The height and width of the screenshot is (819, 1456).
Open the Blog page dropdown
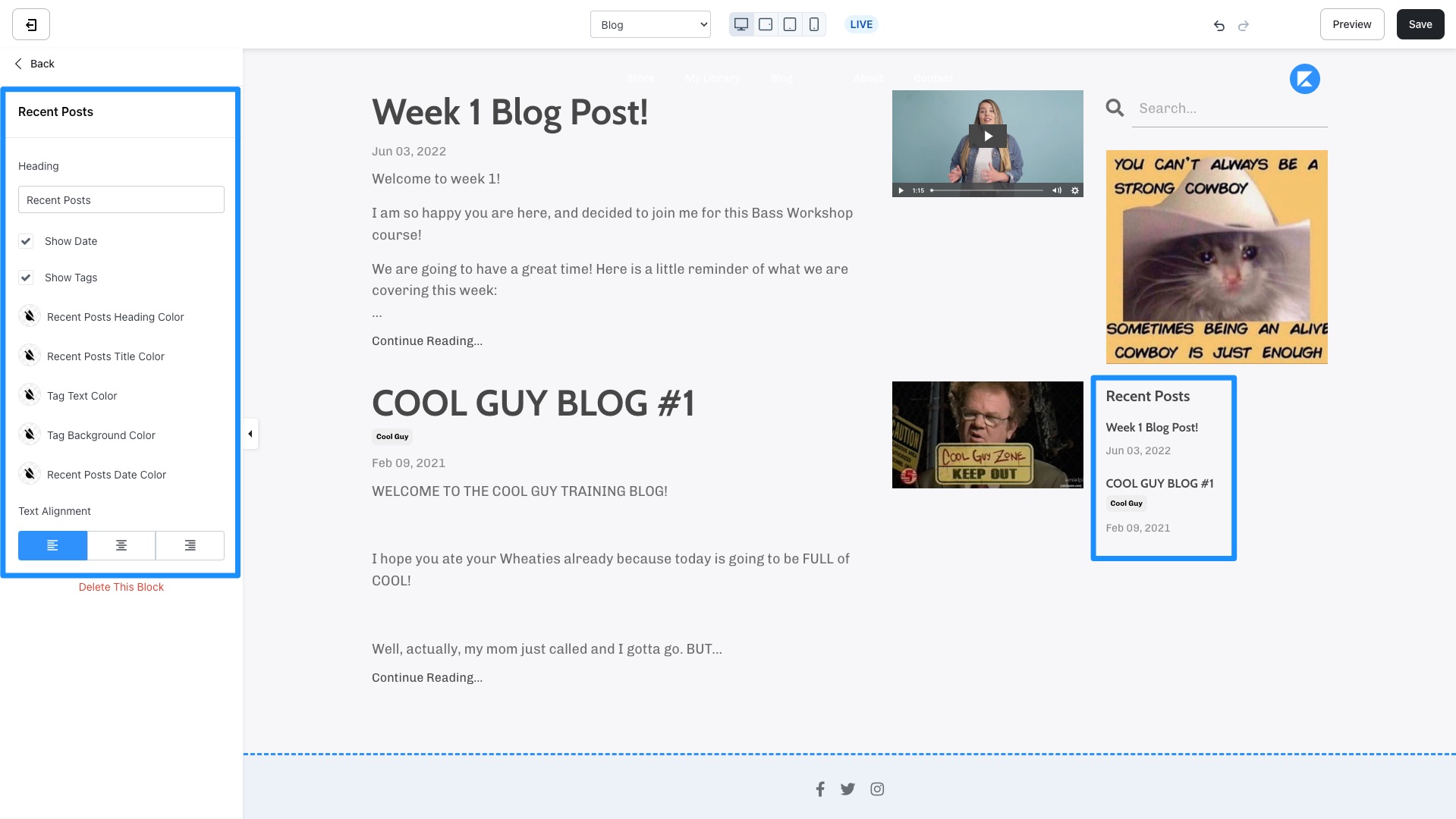pyautogui.click(x=650, y=24)
